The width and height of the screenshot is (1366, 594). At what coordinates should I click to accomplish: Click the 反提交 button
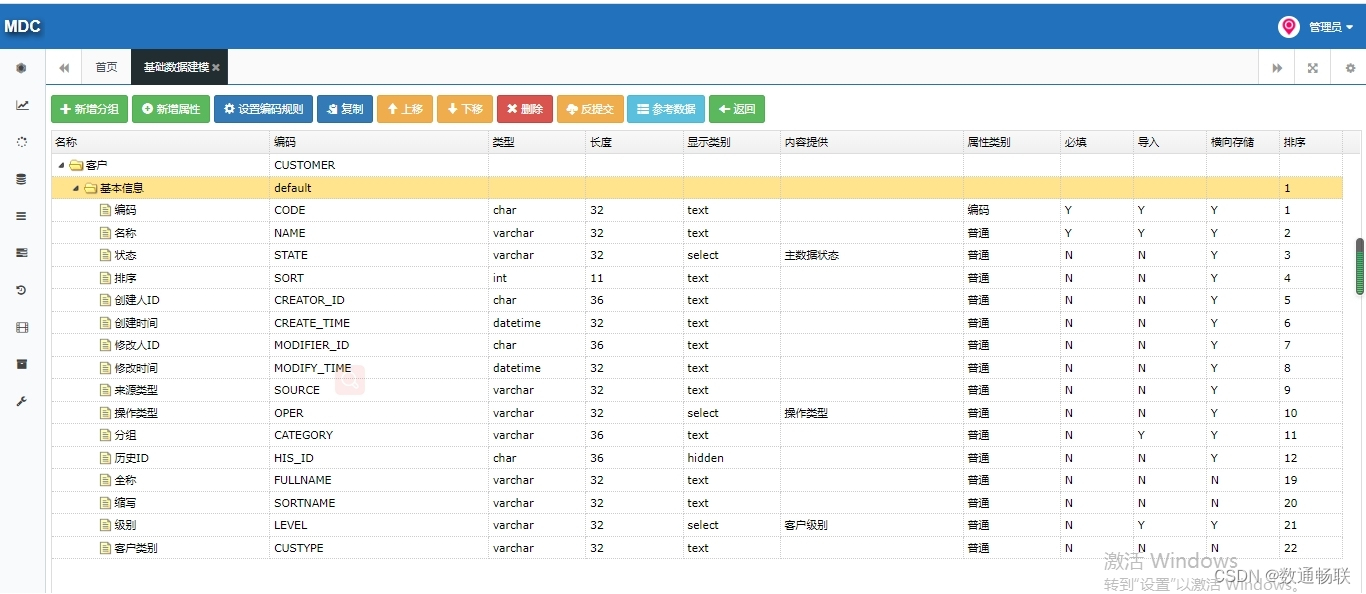(590, 109)
